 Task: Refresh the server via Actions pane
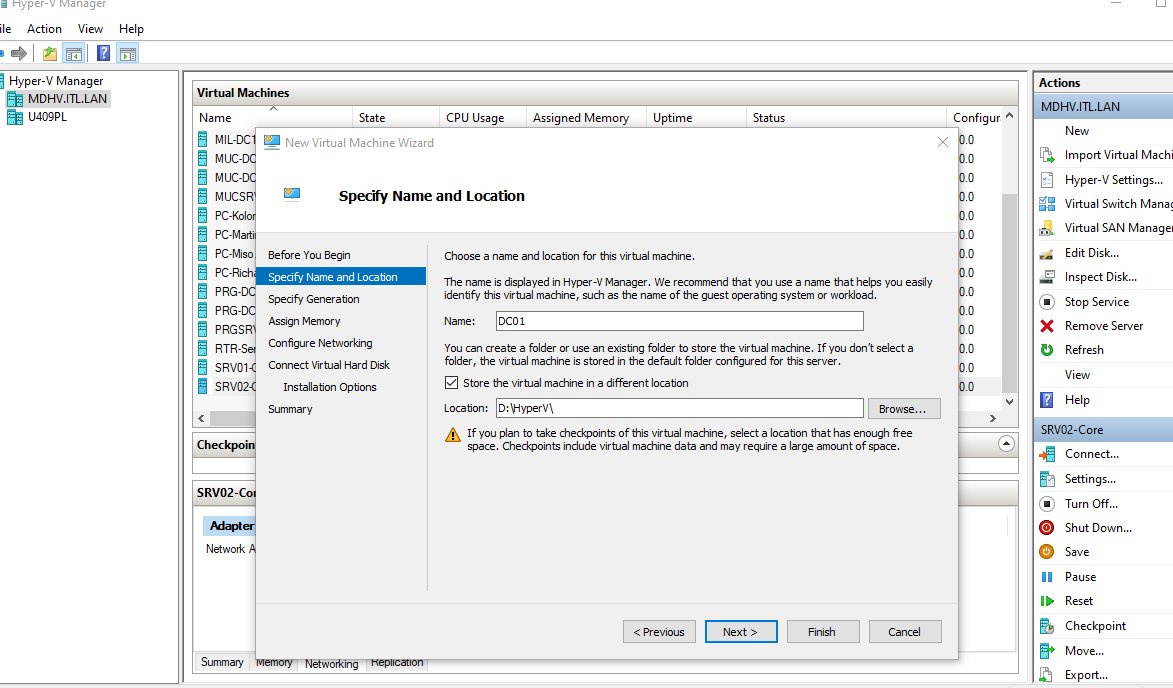click(x=1084, y=350)
